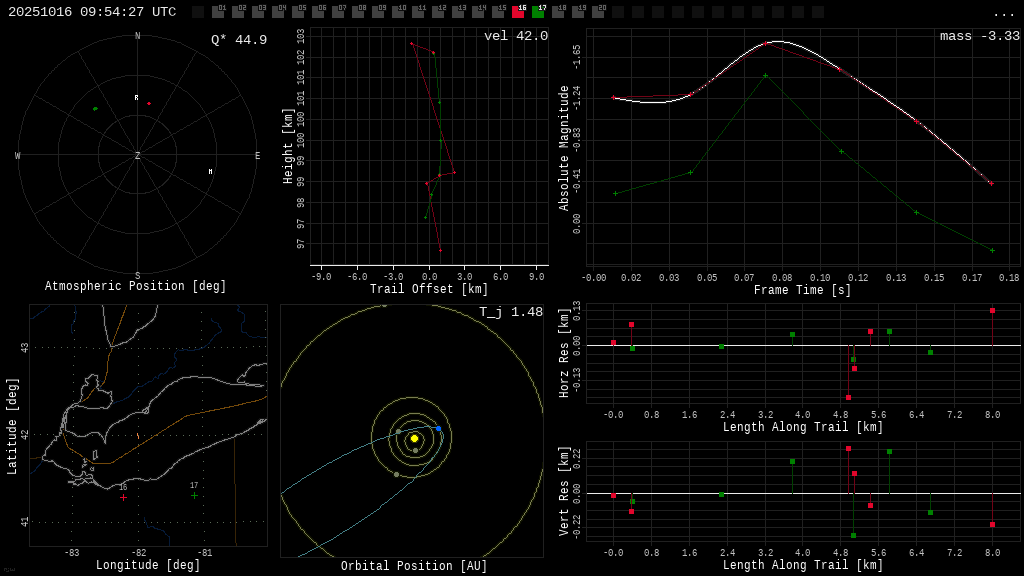Click station 20 box in top bar
The height and width of the screenshot is (576, 1024).
pyautogui.click(x=598, y=12)
